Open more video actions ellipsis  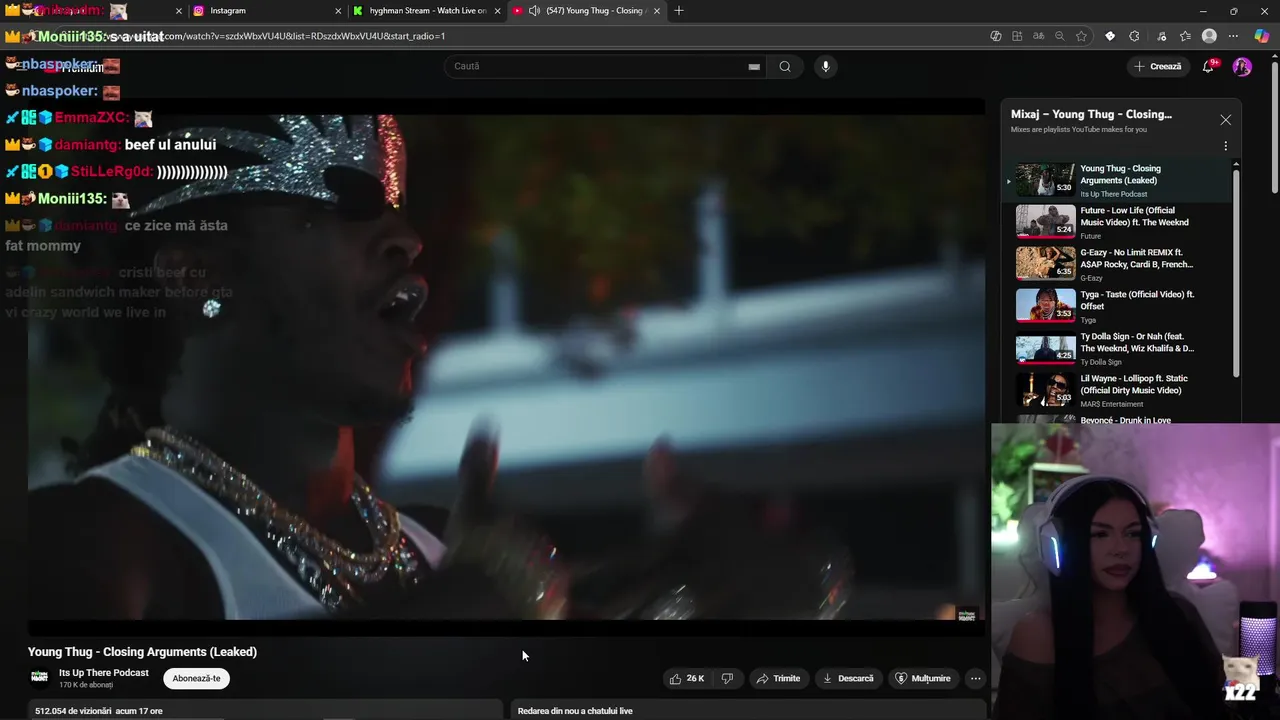(975, 678)
